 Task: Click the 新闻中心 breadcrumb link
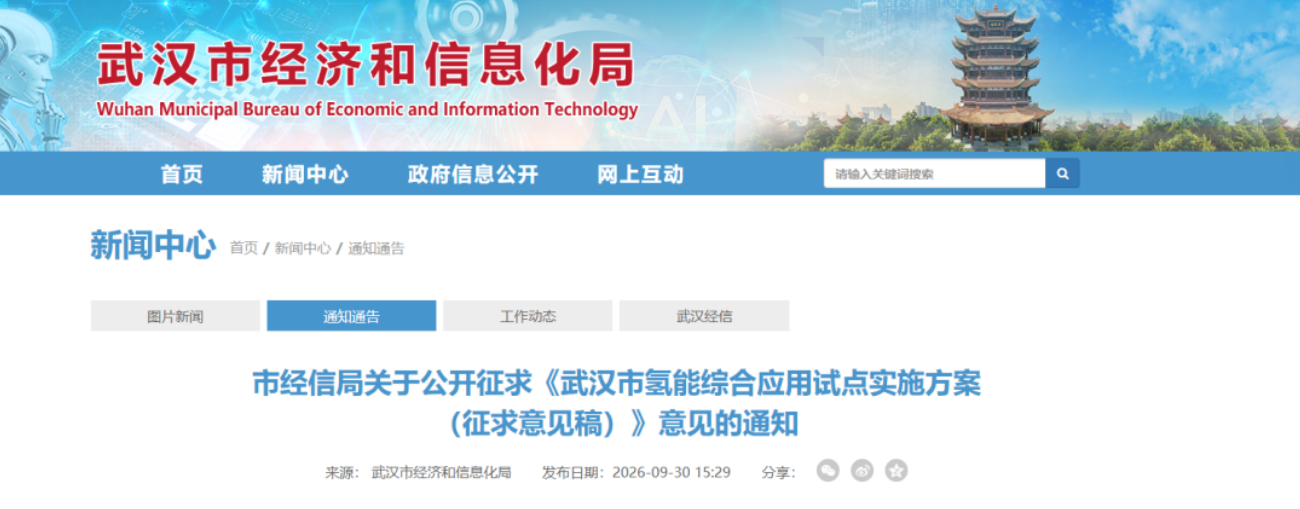(x=303, y=248)
